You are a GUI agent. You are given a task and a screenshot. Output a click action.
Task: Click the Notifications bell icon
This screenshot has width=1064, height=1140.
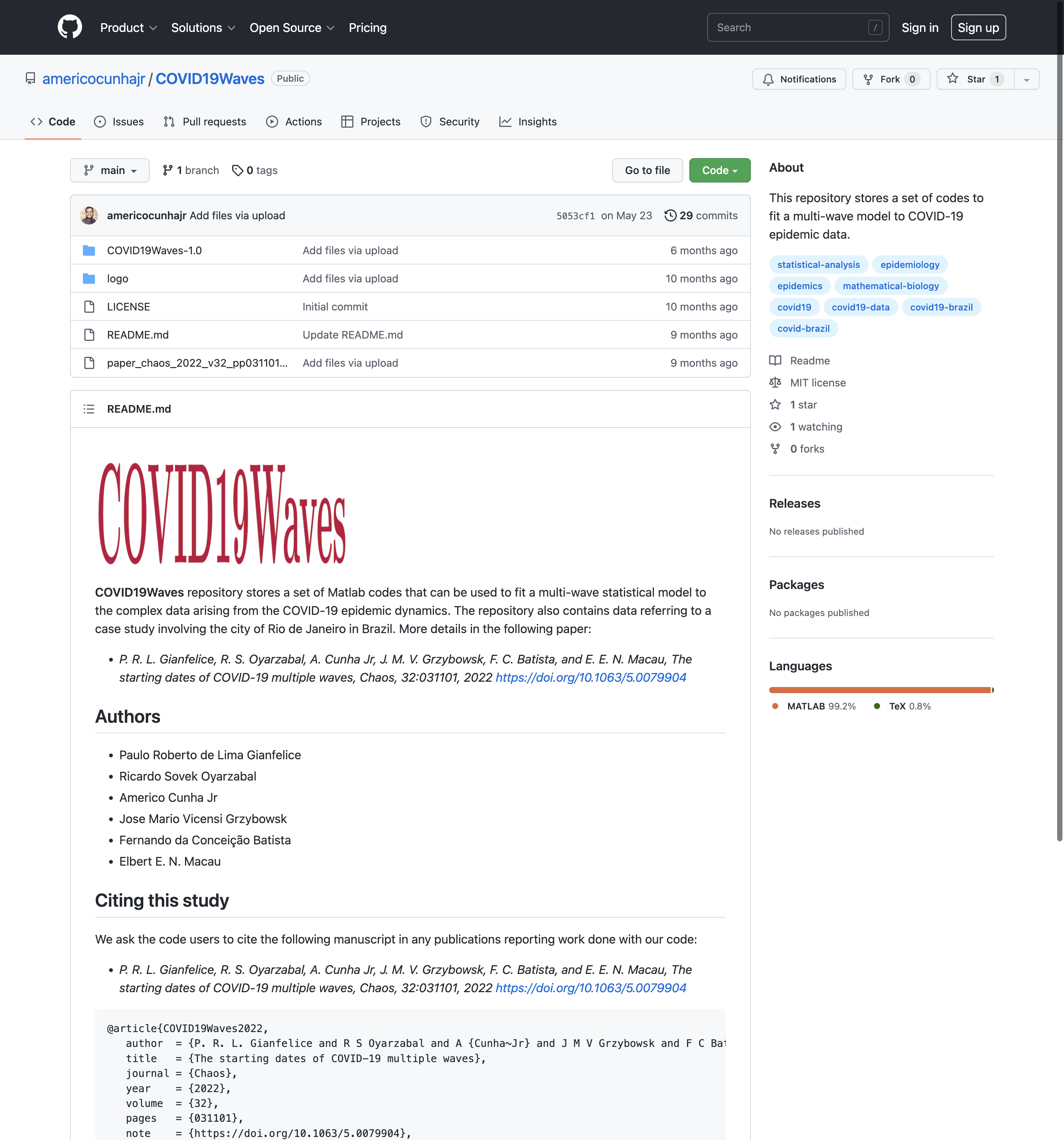click(768, 79)
